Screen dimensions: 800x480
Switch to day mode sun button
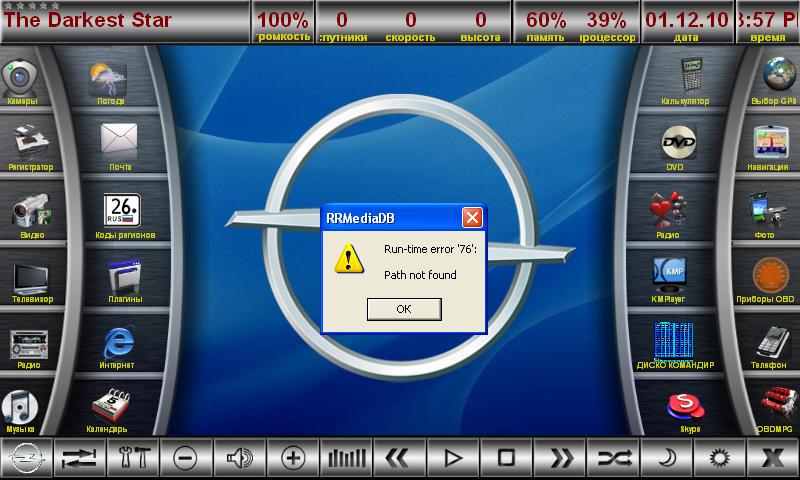tap(719, 458)
